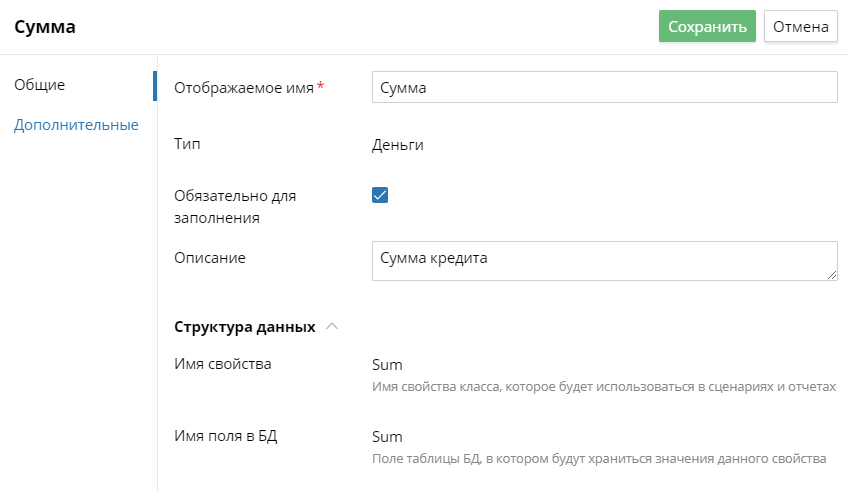Click the Имя свойства value Sum
The width and height of the screenshot is (849, 491).
pos(387,364)
